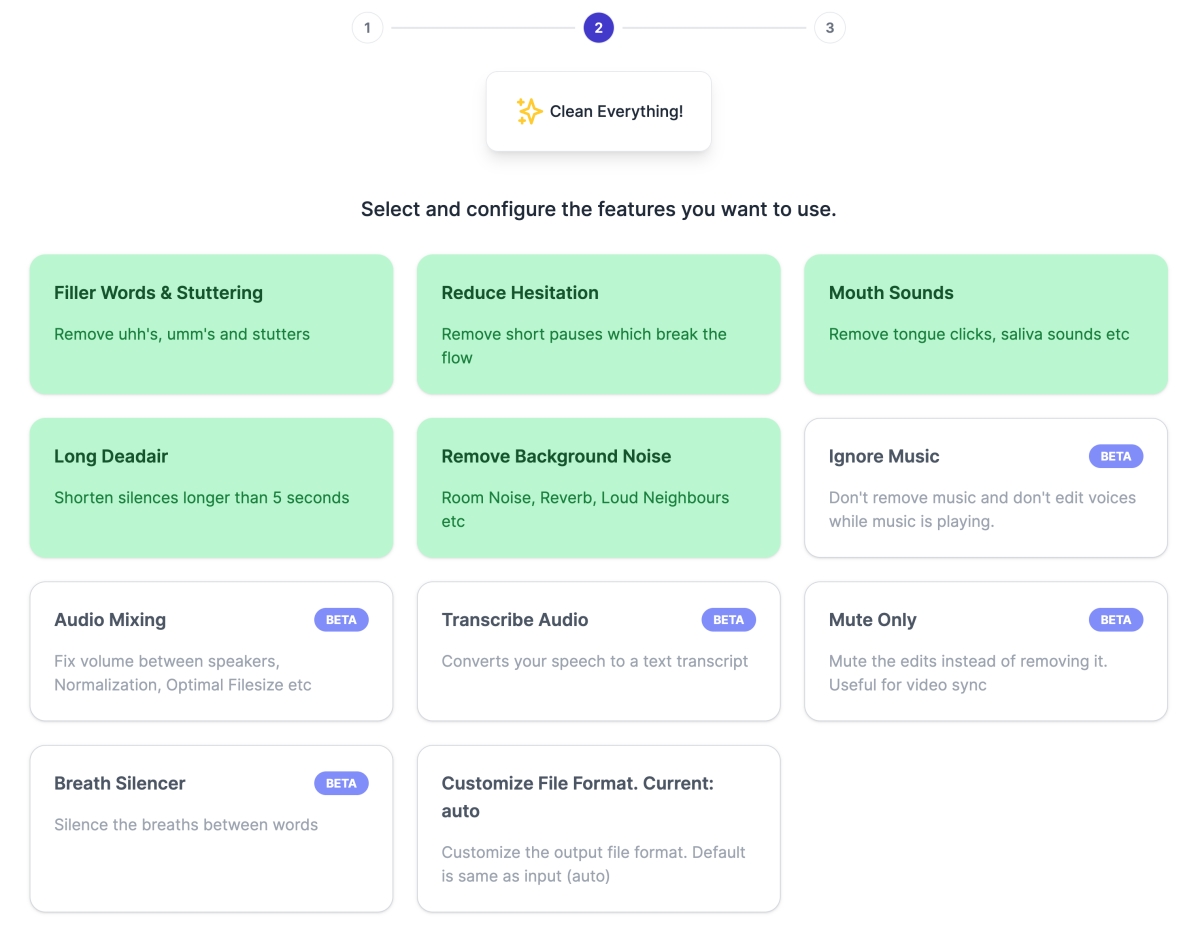The height and width of the screenshot is (929, 1200).
Task: Jump to step 3 in progress indicator
Action: pos(829,28)
